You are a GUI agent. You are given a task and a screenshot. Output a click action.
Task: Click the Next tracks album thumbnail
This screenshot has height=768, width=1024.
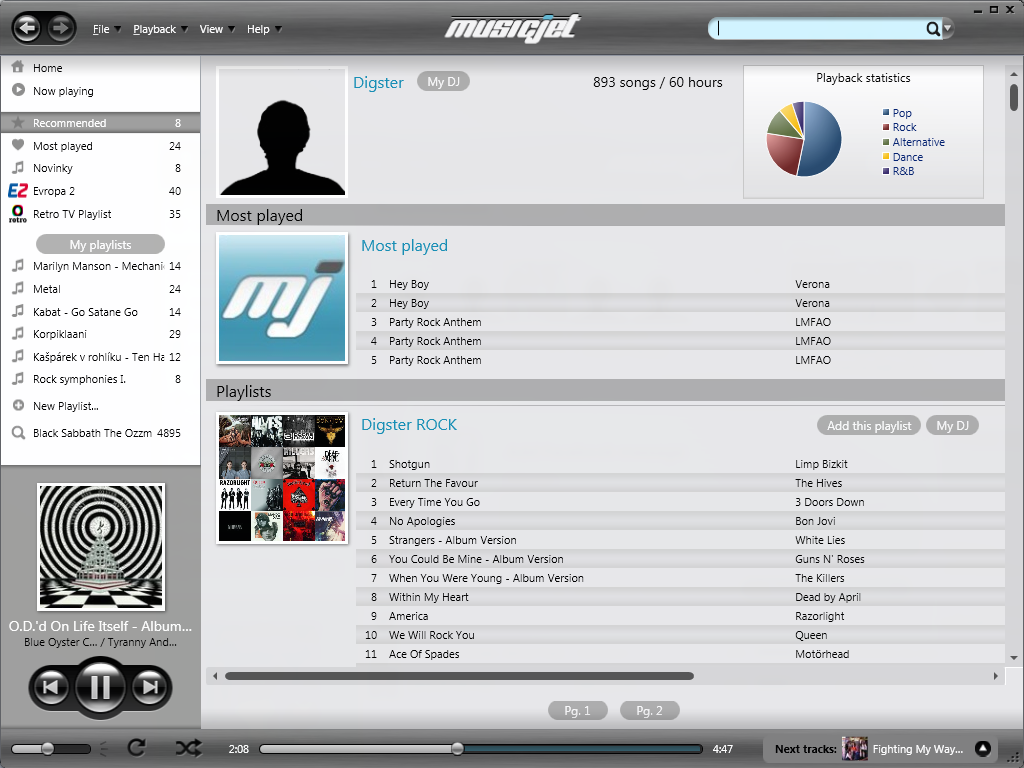[854, 749]
